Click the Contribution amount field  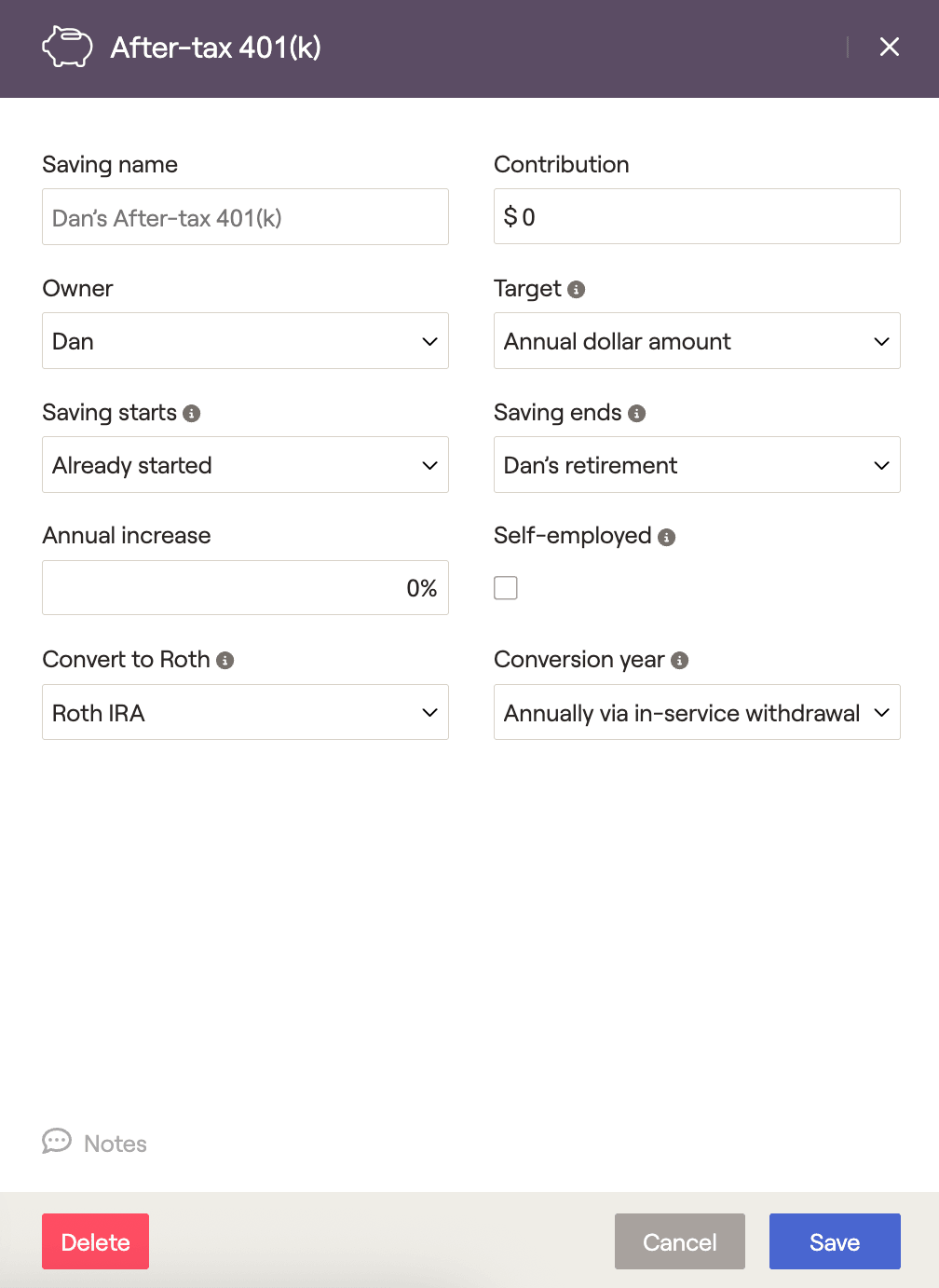(697, 216)
